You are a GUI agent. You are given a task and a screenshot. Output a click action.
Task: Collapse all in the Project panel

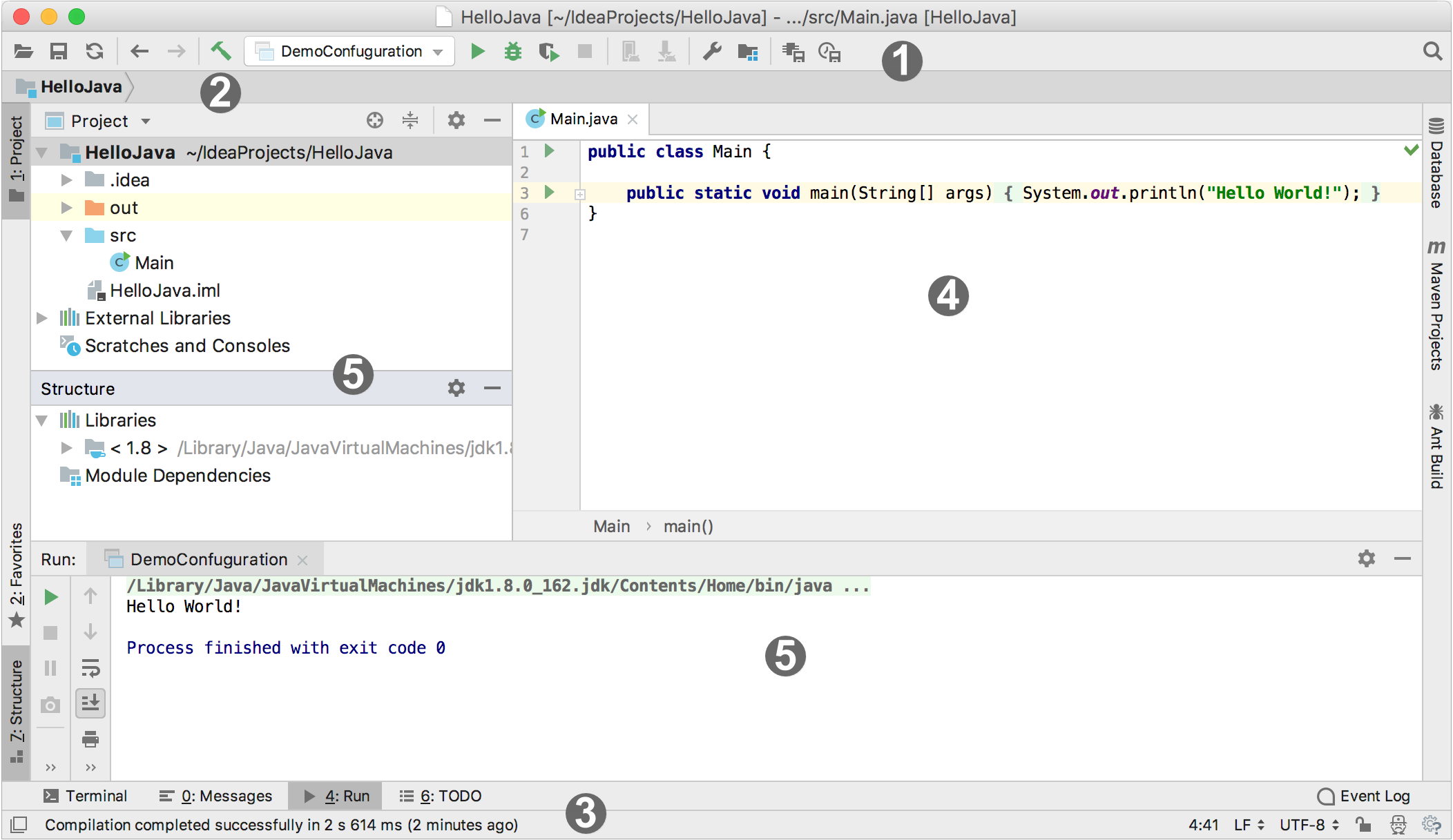pyautogui.click(x=410, y=120)
